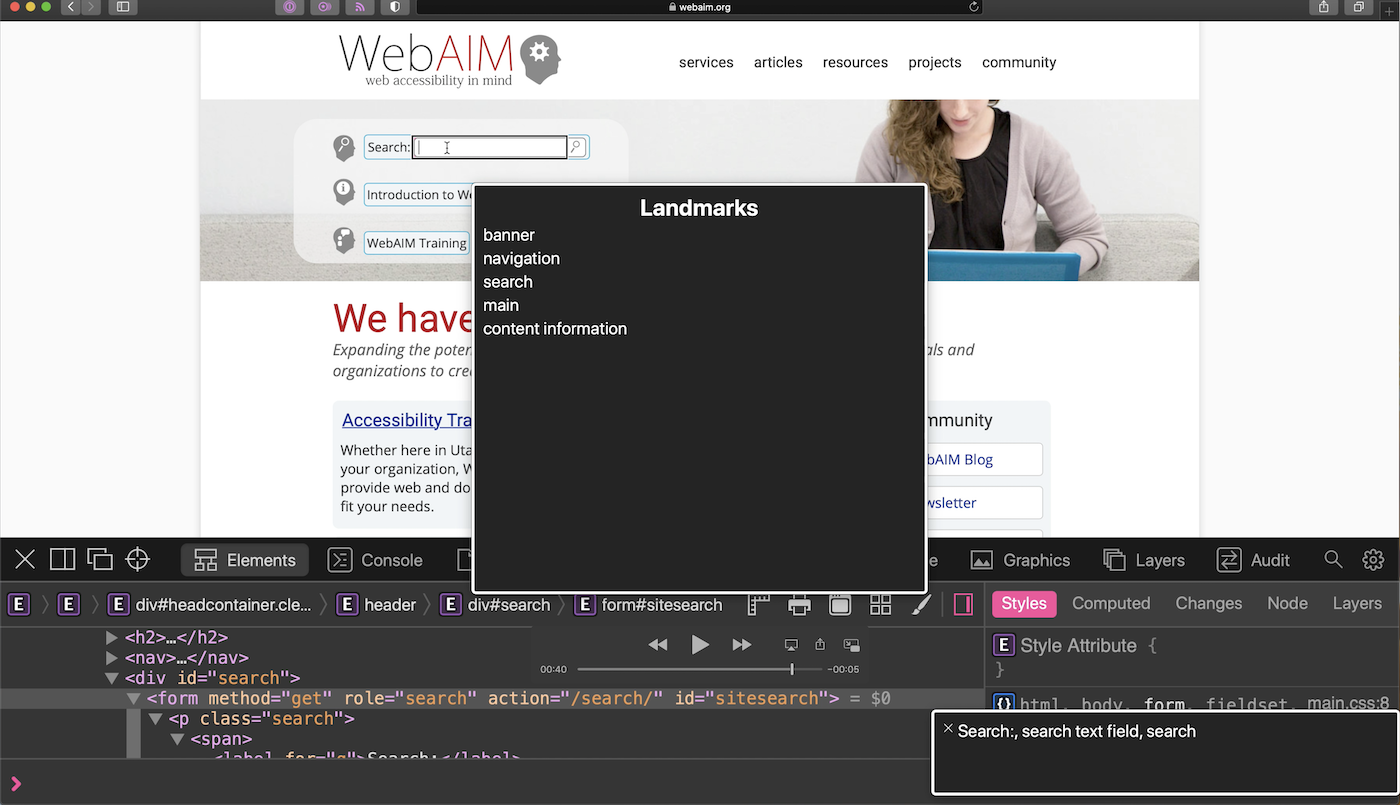Expand the collapsed nav element node
1400x805 pixels.
pyautogui.click(x=112, y=658)
